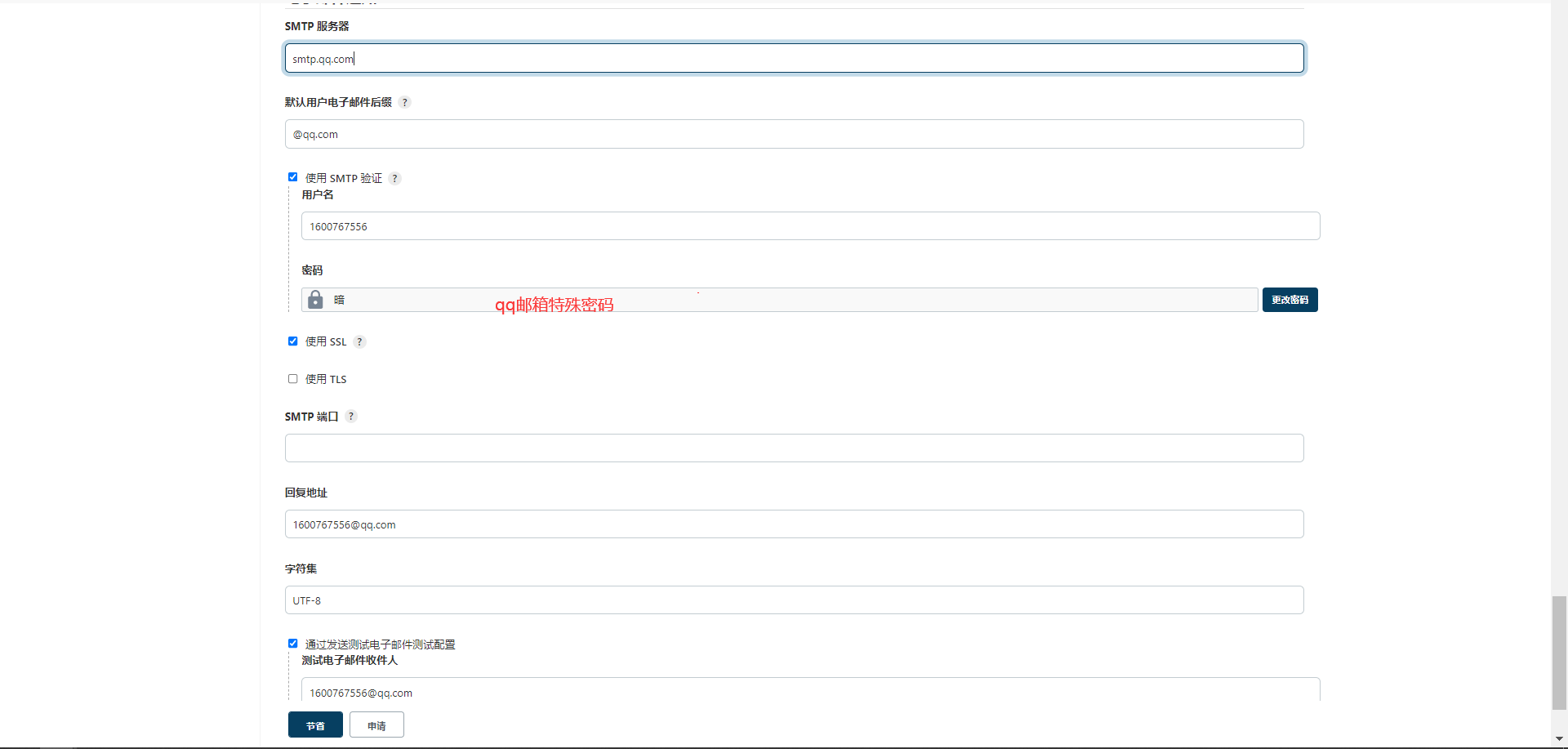Uncheck 使用 SSL checkbox
Image resolution: width=1568 pixels, height=749 pixels.
292,341
